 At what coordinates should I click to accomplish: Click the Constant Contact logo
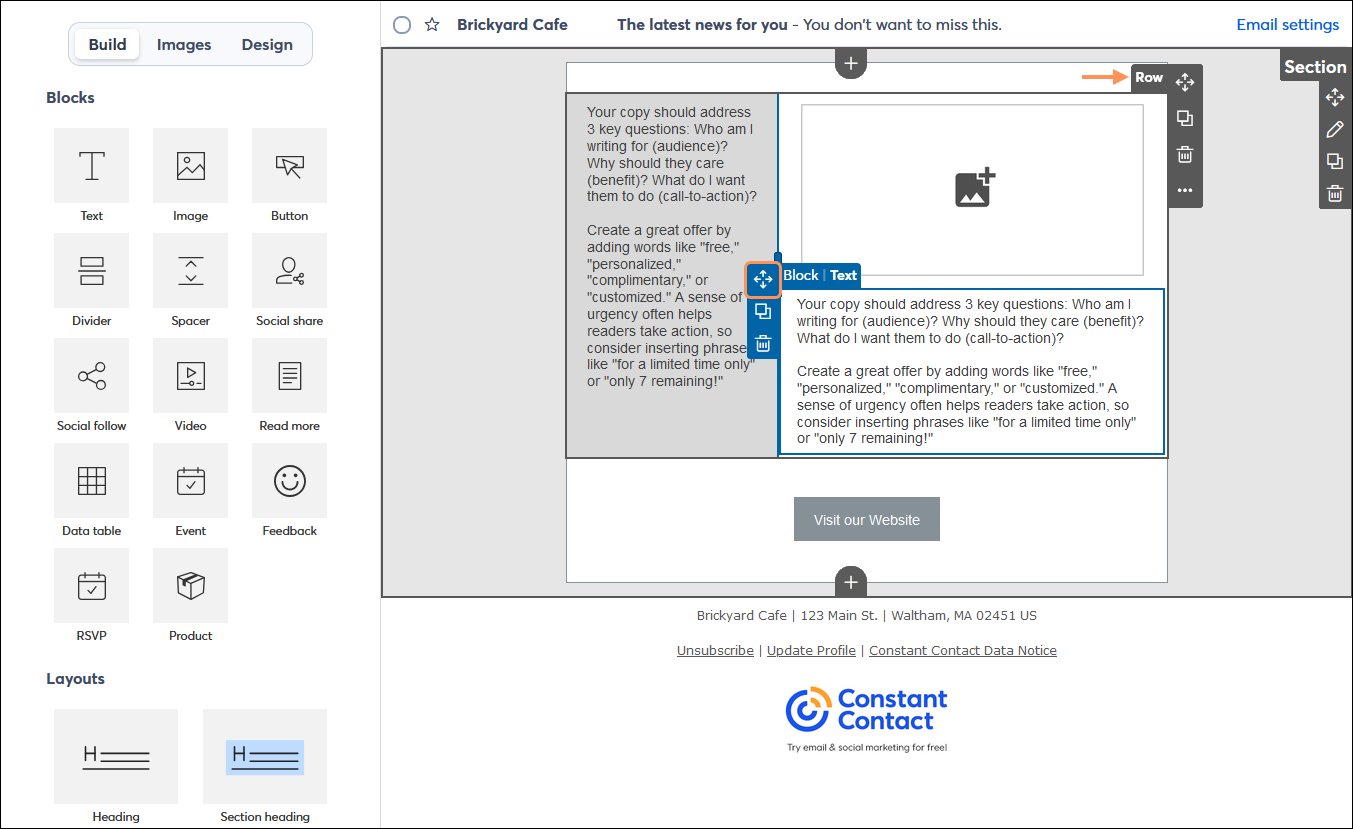[x=867, y=711]
